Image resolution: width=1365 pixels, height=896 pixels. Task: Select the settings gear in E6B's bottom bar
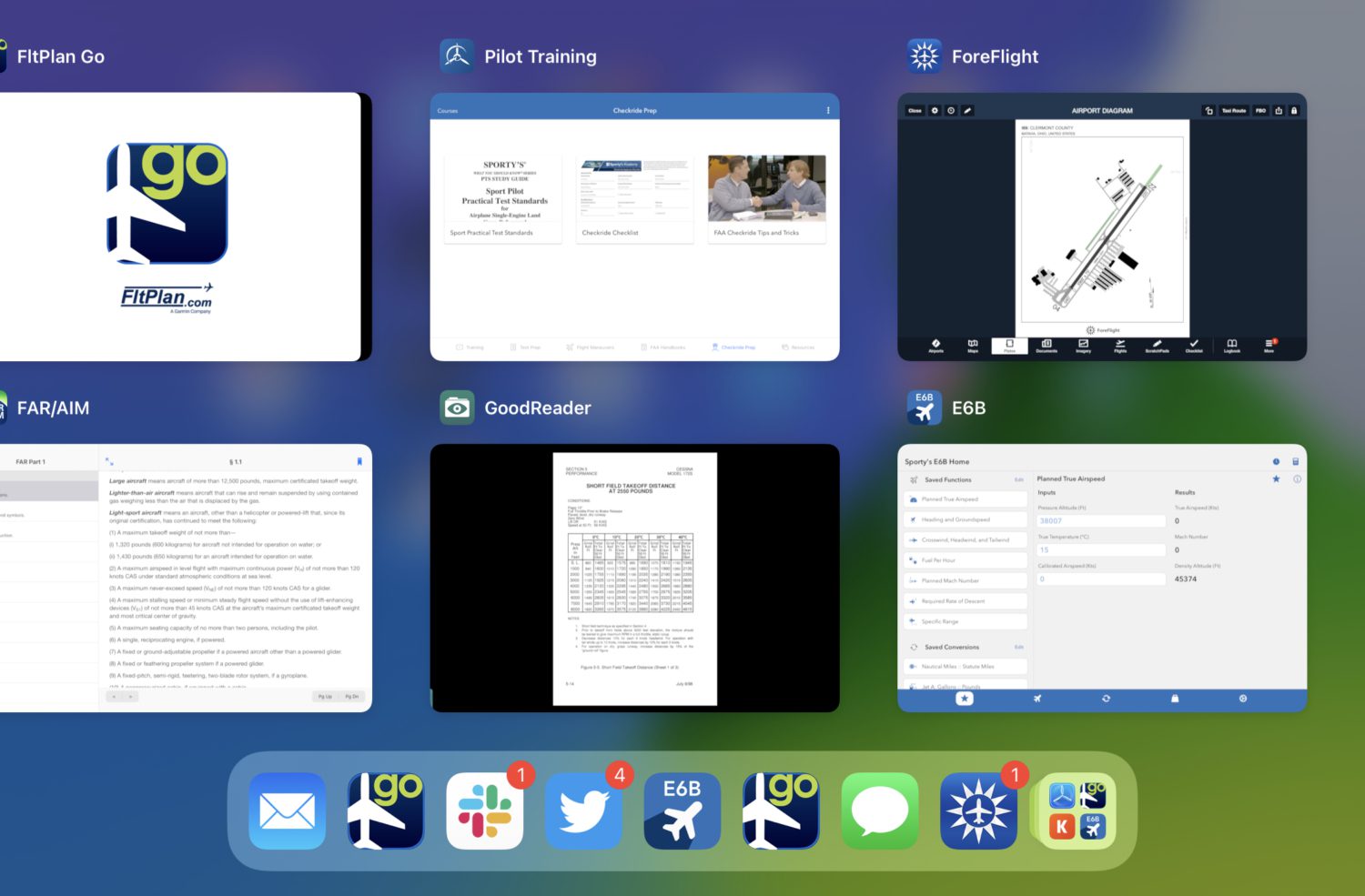[x=1242, y=699]
